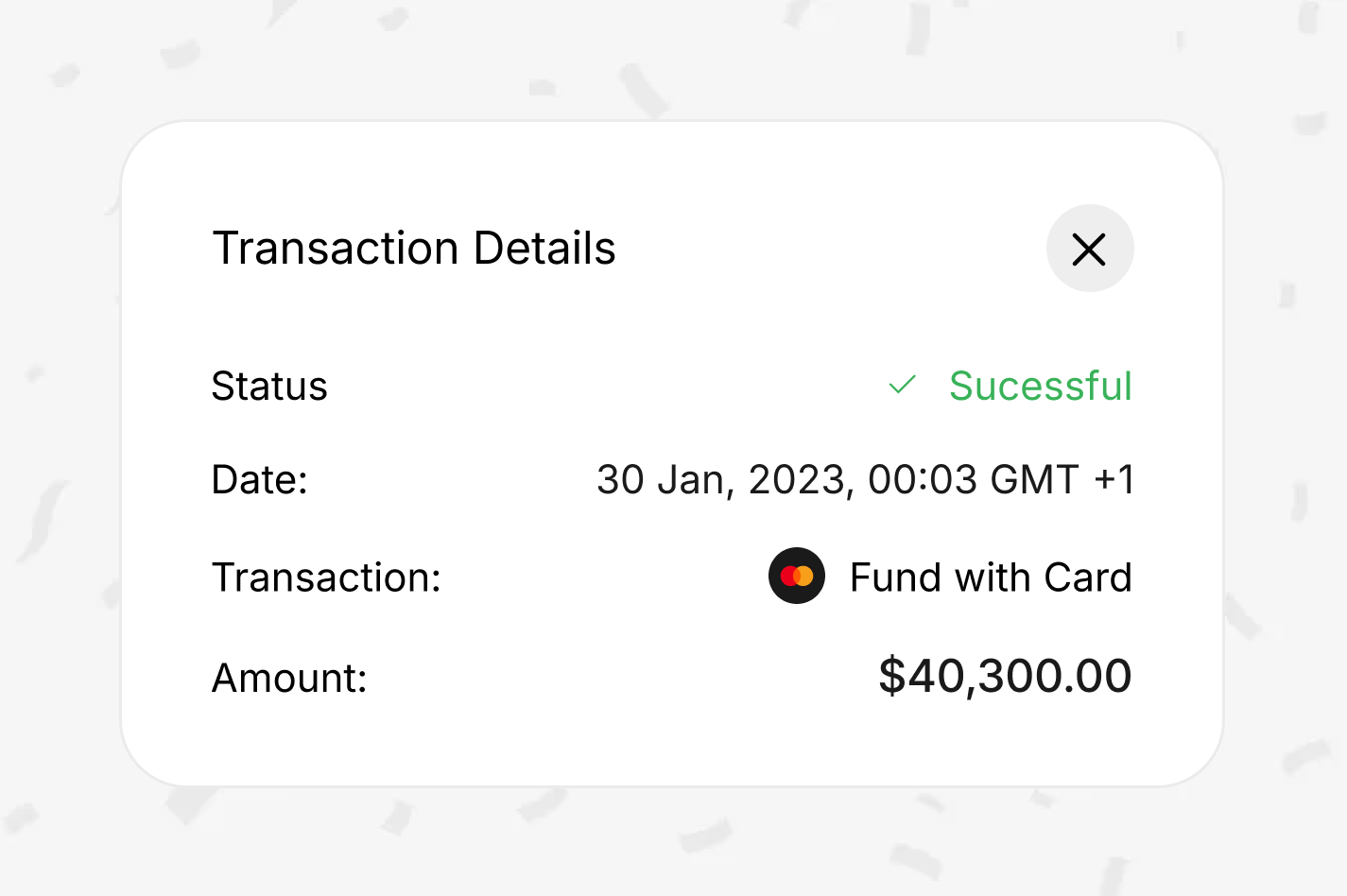Click the Status row label
This screenshot has height=896, width=1347.
(269, 387)
